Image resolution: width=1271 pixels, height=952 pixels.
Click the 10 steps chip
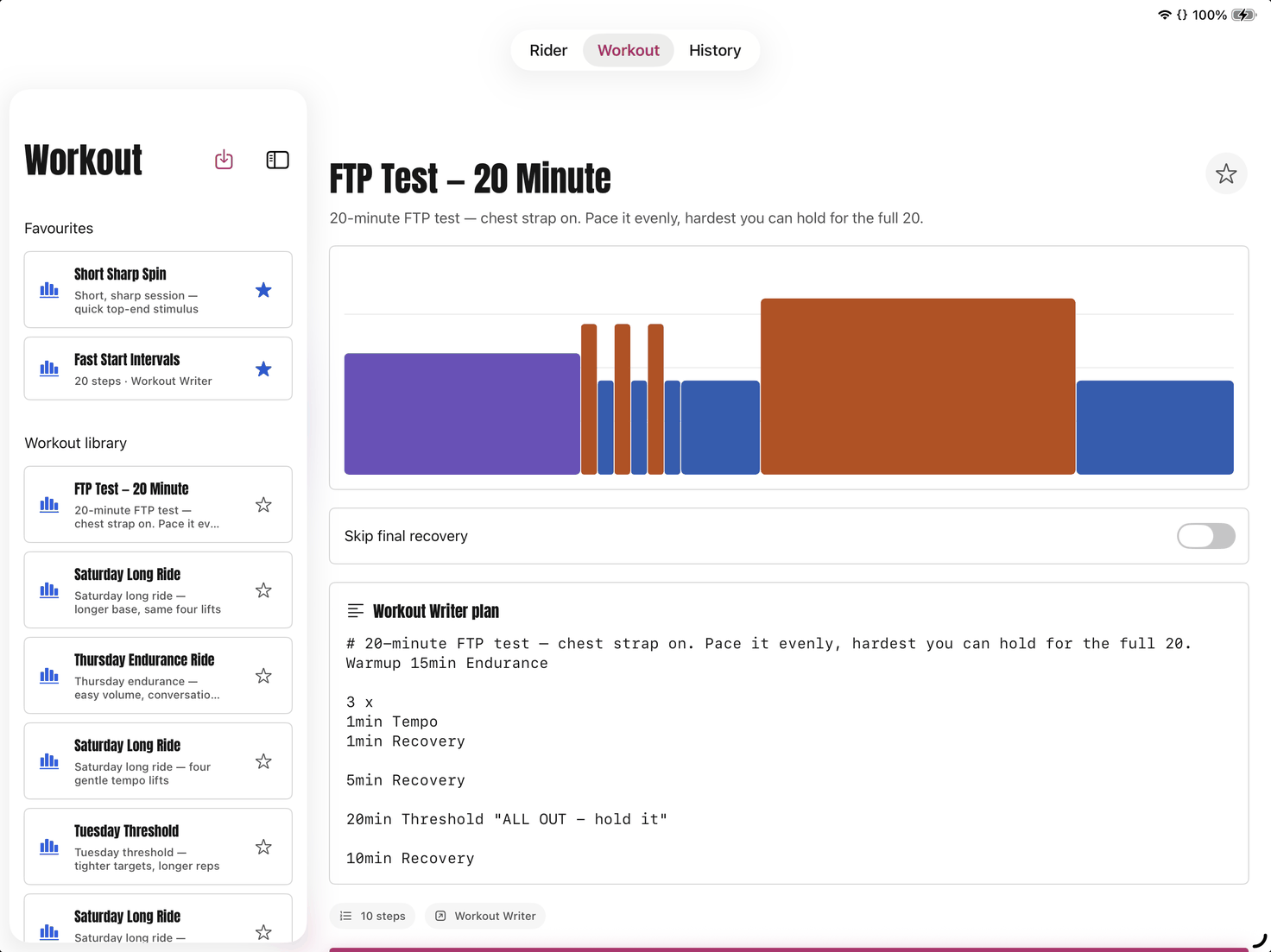(372, 916)
